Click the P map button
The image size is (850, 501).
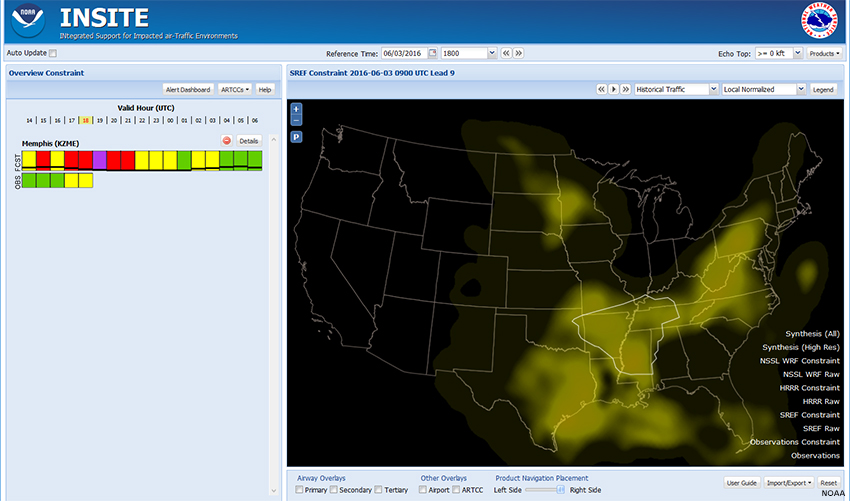296,137
